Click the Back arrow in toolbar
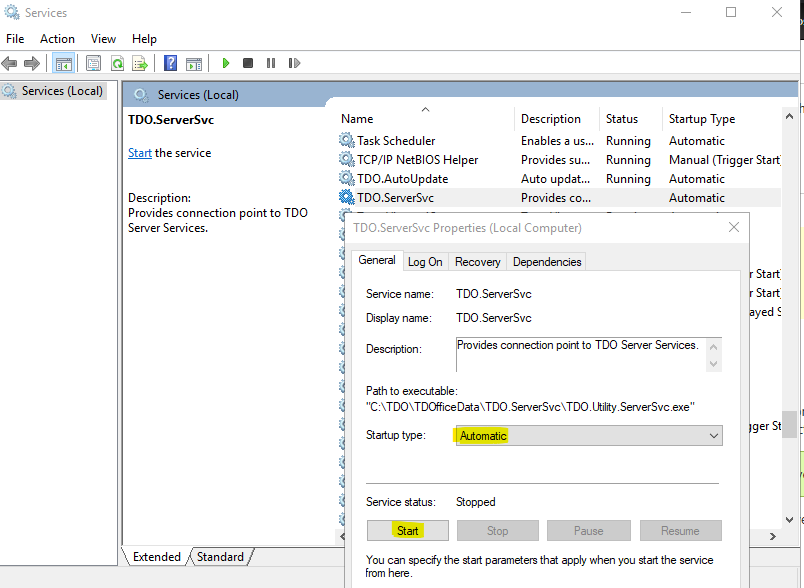 pos(10,63)
